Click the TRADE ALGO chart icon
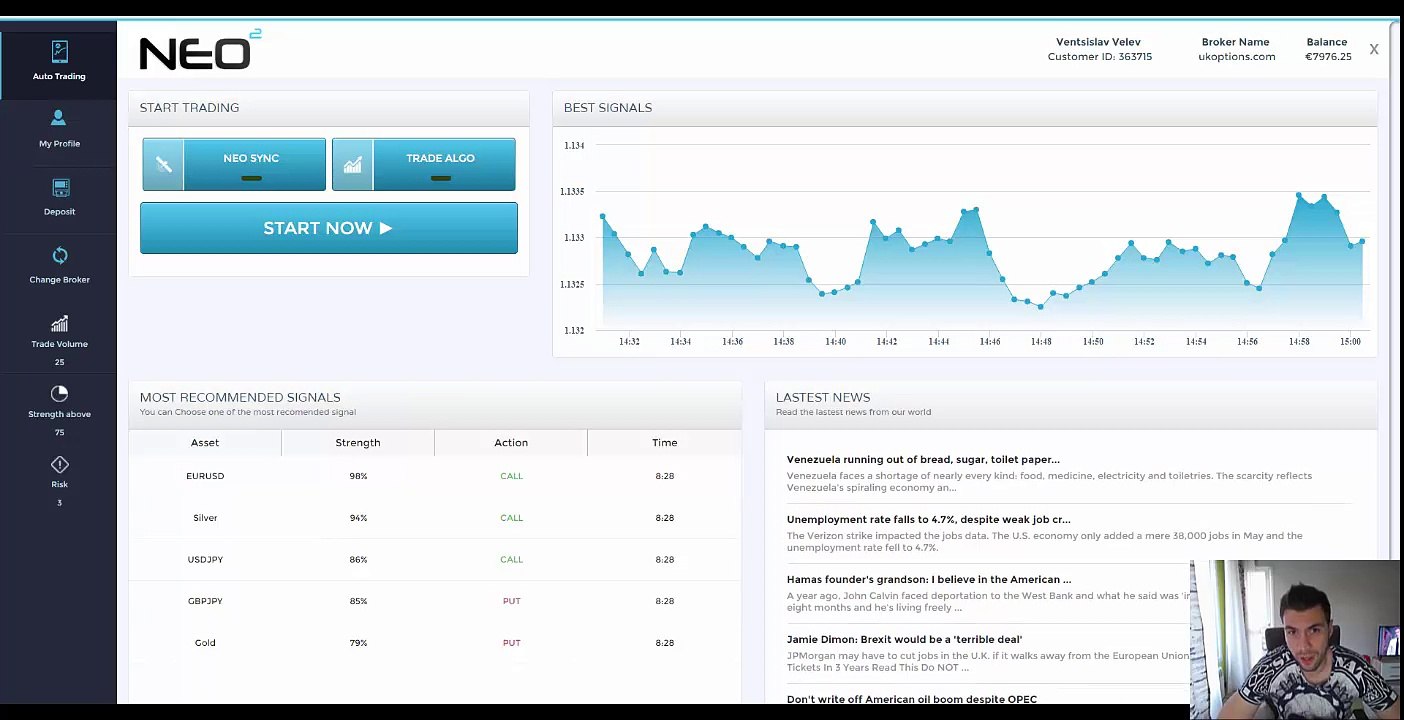This screenshot has height=720, width=1404. 352,165
